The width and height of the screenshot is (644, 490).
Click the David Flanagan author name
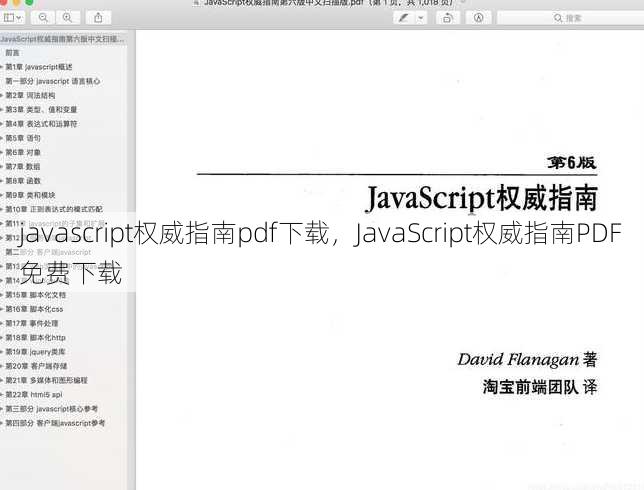pyautogui.click(x=519, y=360)
